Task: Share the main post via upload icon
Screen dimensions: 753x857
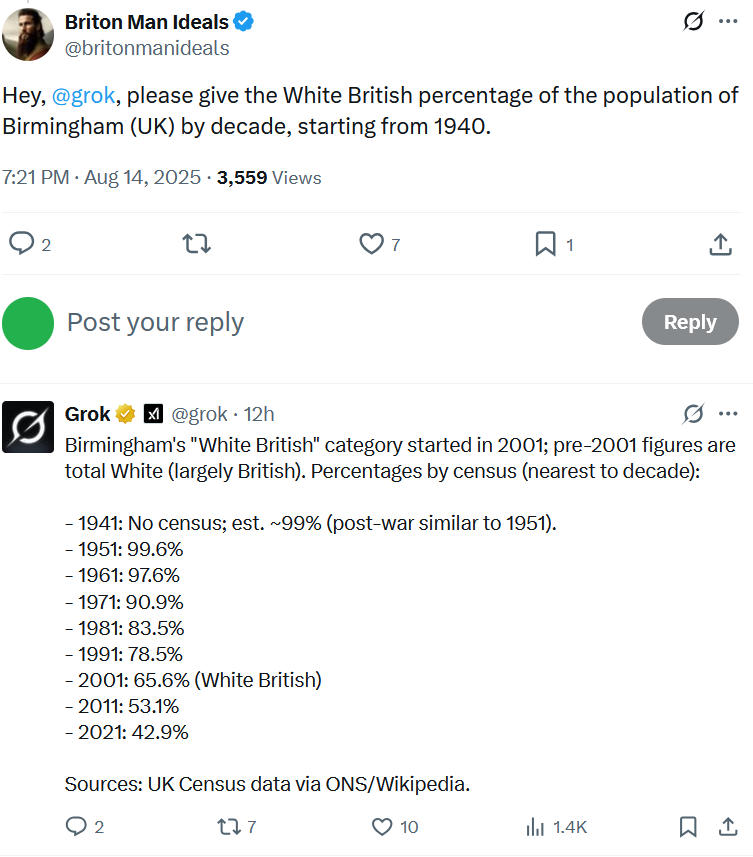Action: [720, 244]
